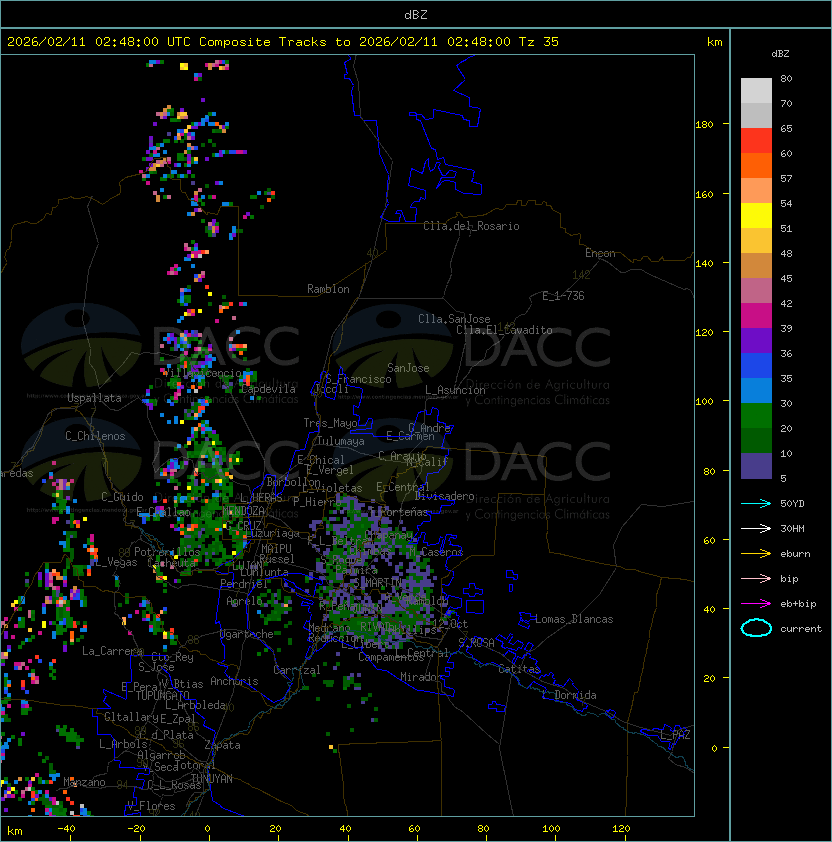Click the '-40' tick on horizontal axis
The height and width of the screenshot is (842, 832).
[x=66, y=829]
